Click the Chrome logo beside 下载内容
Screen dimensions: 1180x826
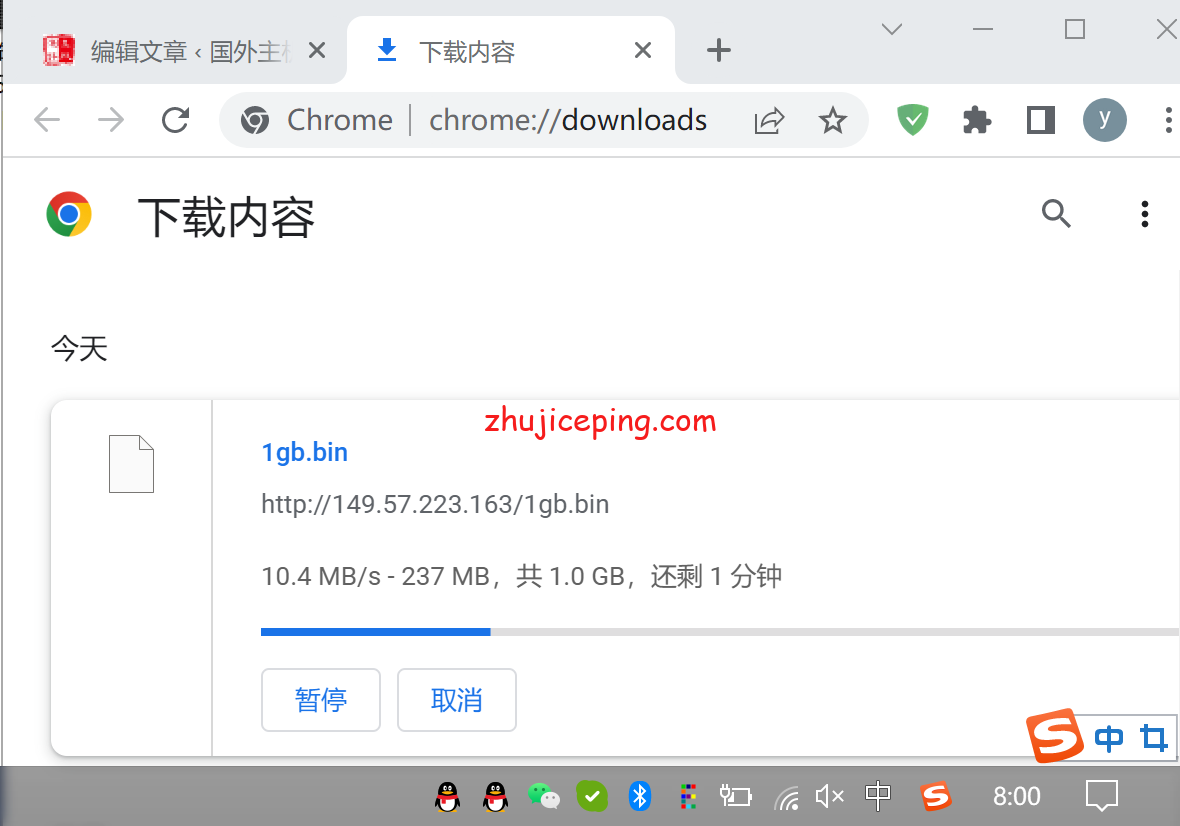point(69,214)
